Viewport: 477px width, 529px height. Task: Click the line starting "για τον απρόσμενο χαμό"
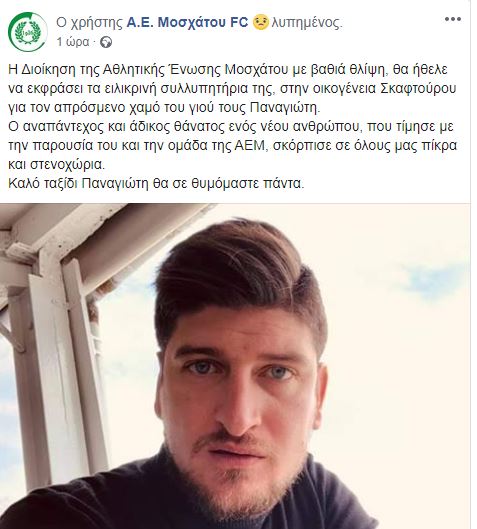coord(164,108)
